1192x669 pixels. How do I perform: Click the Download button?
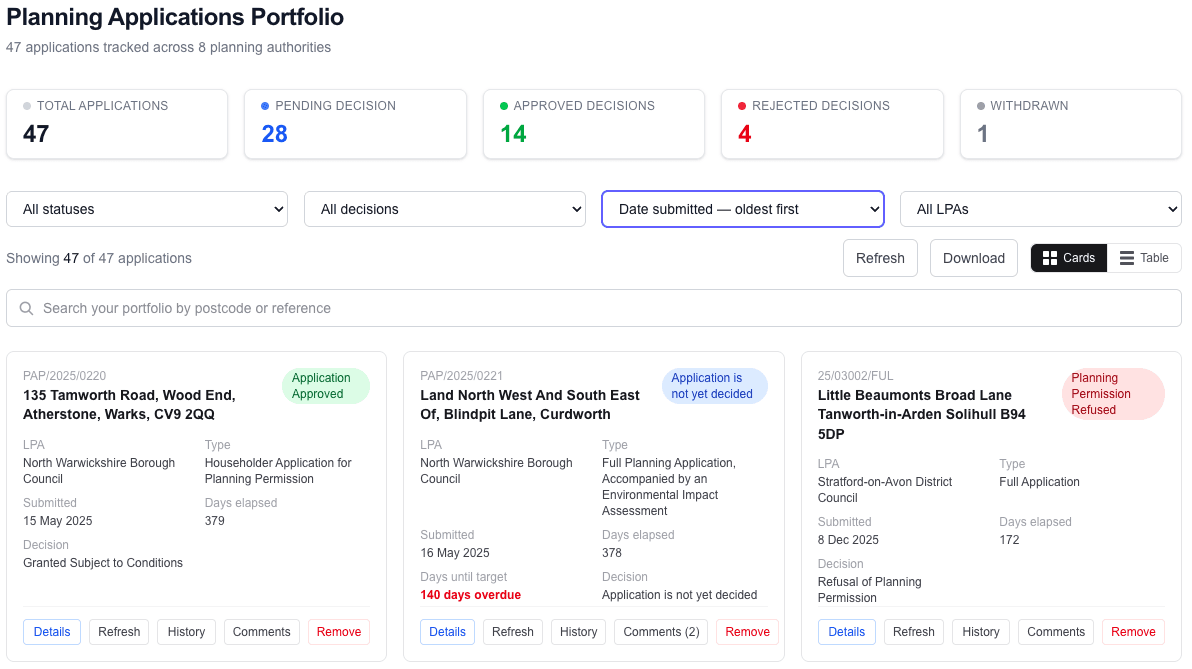click(x=974, y=258)
